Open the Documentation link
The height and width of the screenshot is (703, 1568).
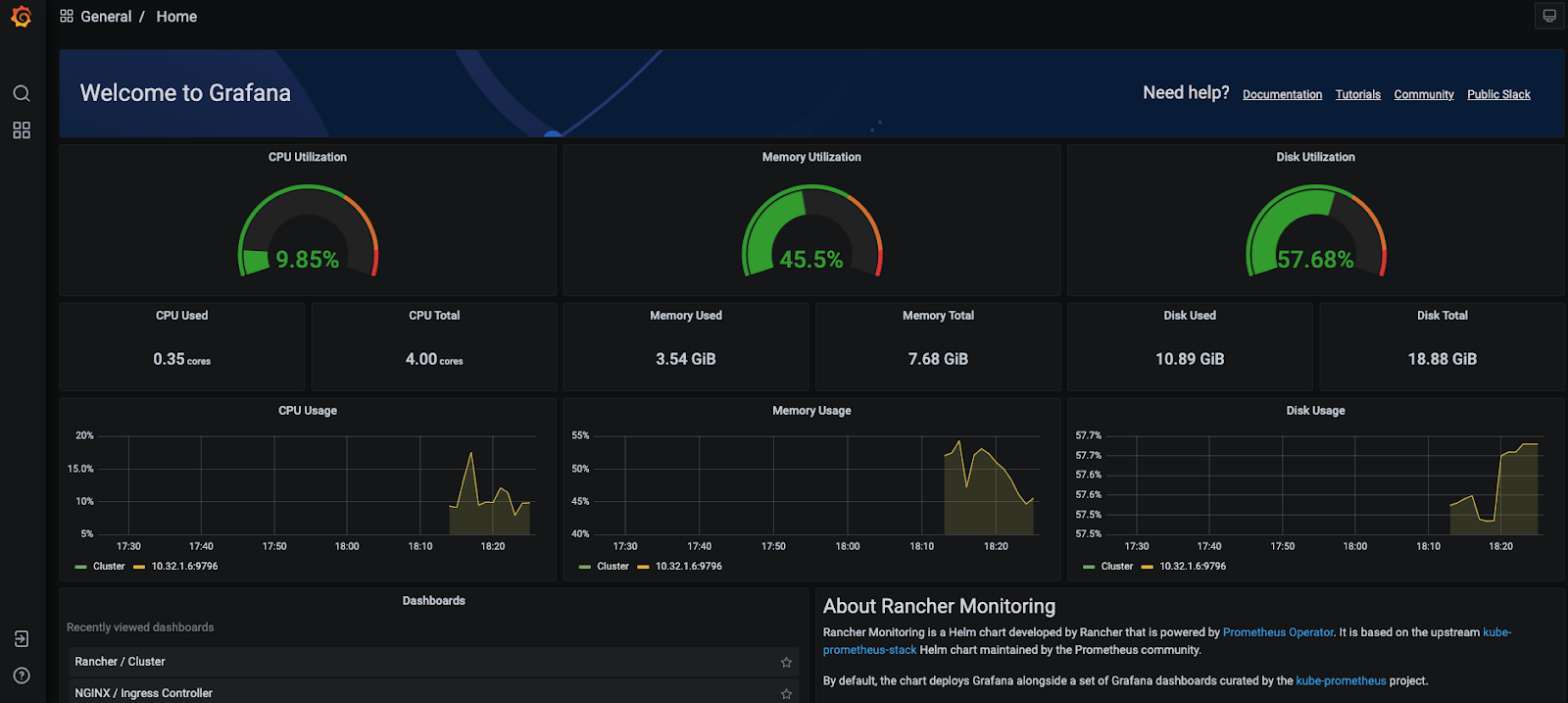(1282, 94)
